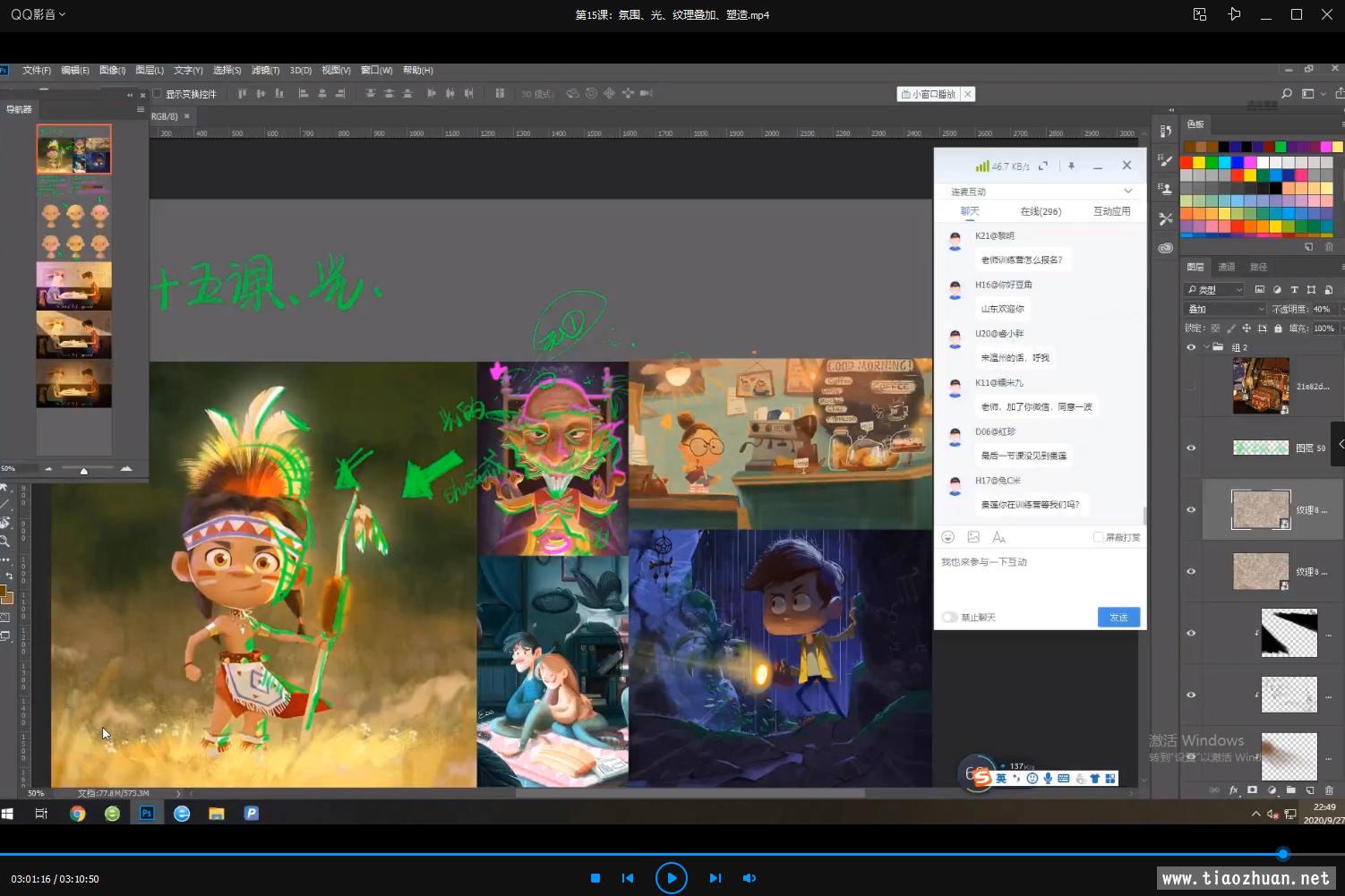1345x896 pixels.
Task: Toggle the 禁止聊天 switch
Action: (950, 617)
